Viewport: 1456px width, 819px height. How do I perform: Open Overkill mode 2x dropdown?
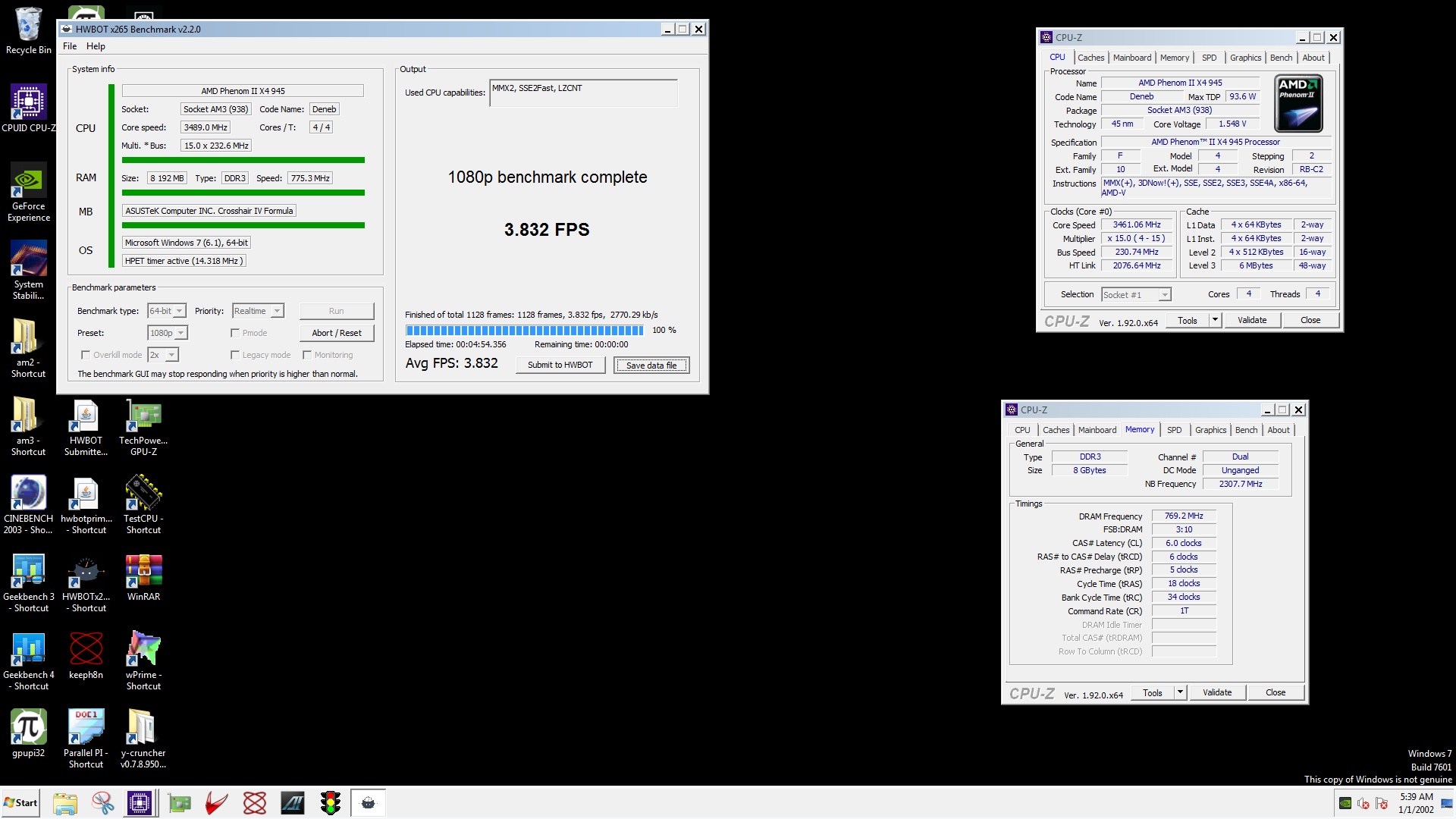pos(163,355)
